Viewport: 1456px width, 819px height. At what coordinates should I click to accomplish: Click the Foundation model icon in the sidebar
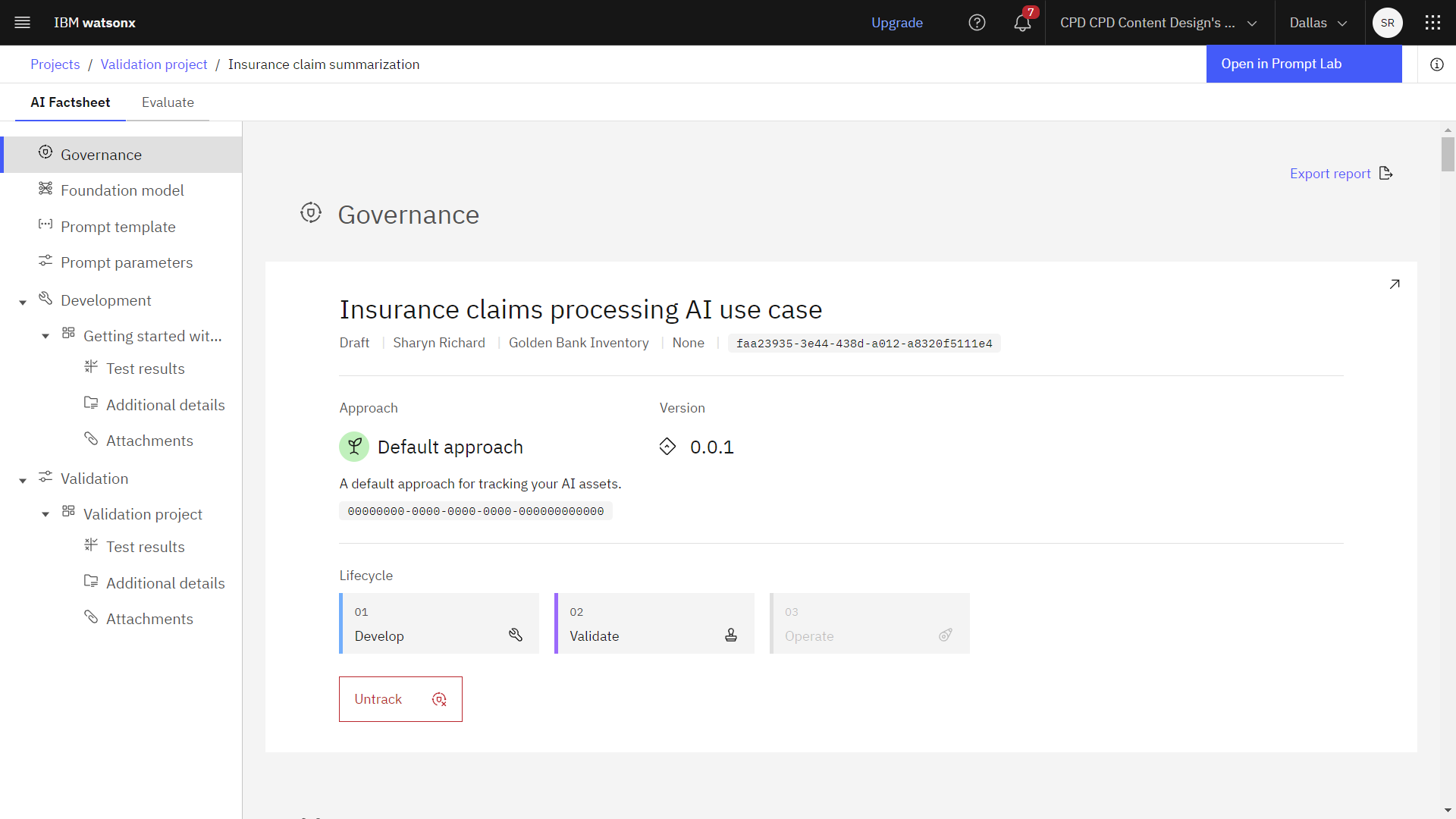tap(45, 188)
